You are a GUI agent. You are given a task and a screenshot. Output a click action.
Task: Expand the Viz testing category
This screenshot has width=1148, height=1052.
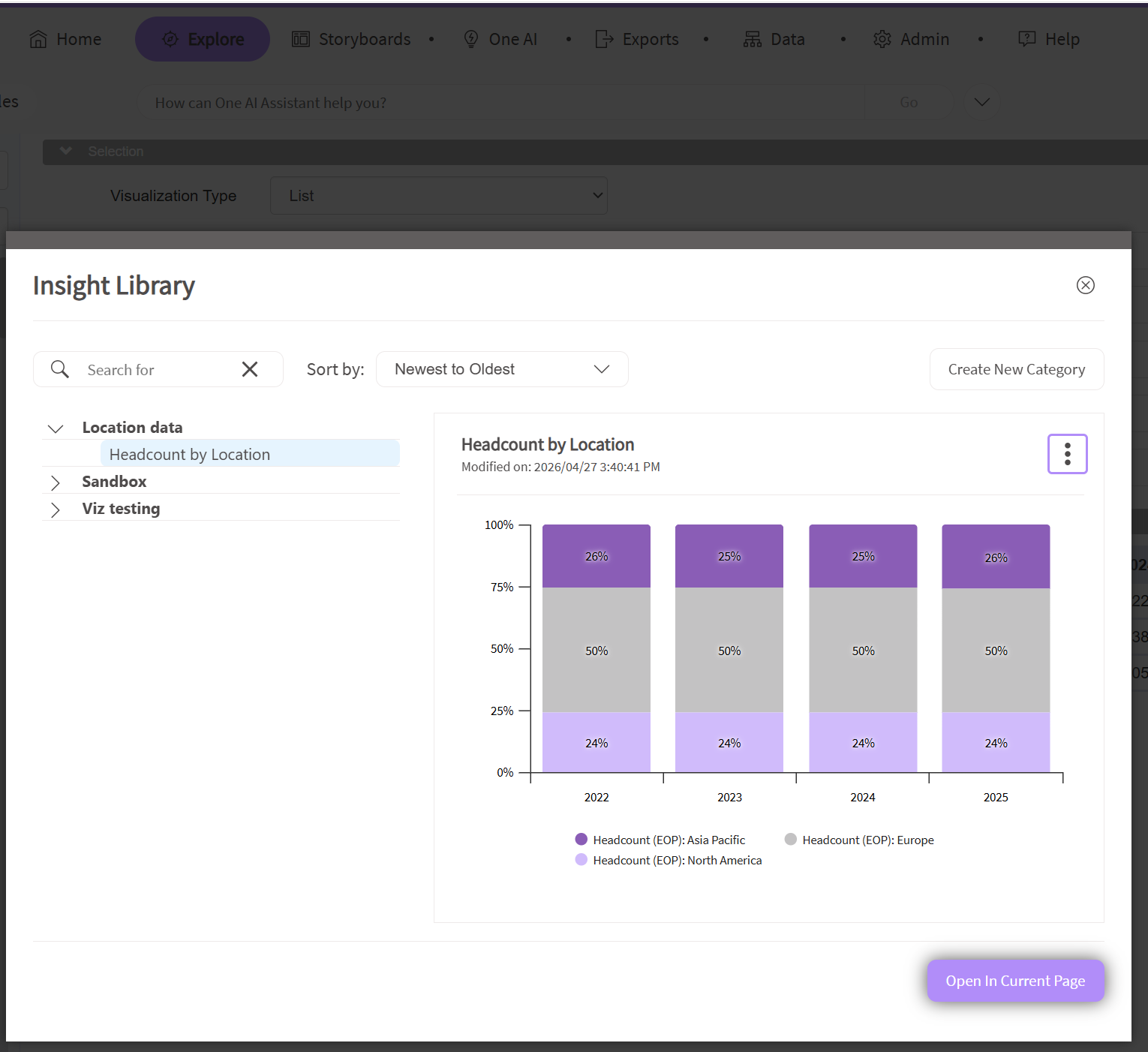[56, 509]
